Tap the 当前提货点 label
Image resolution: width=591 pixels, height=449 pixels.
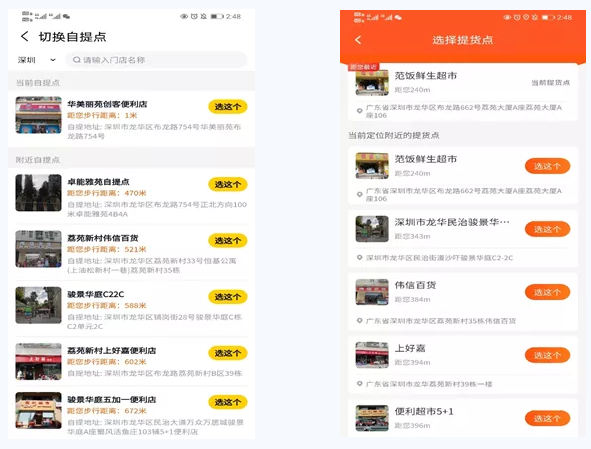tap(550, 83)
